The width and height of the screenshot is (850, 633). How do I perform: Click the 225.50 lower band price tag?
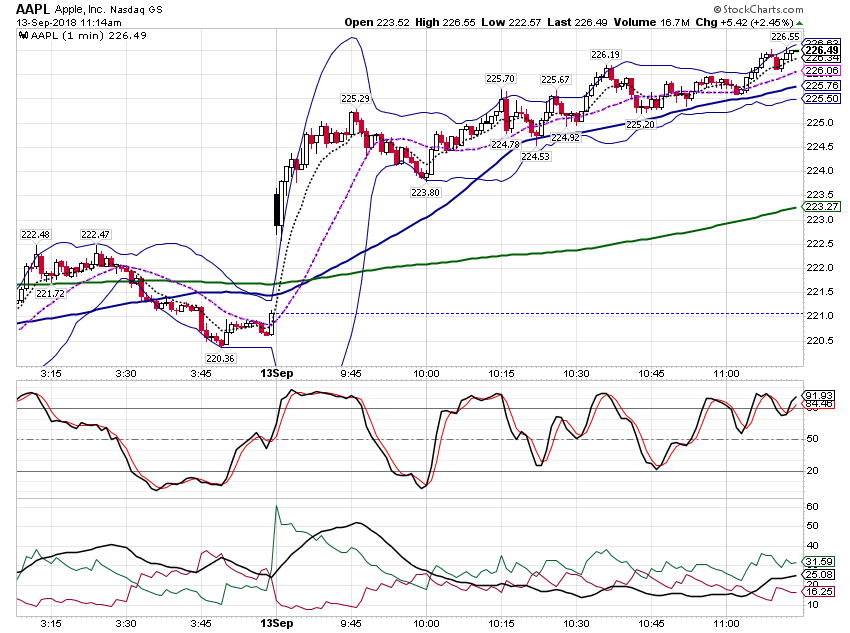pos(822,99)
